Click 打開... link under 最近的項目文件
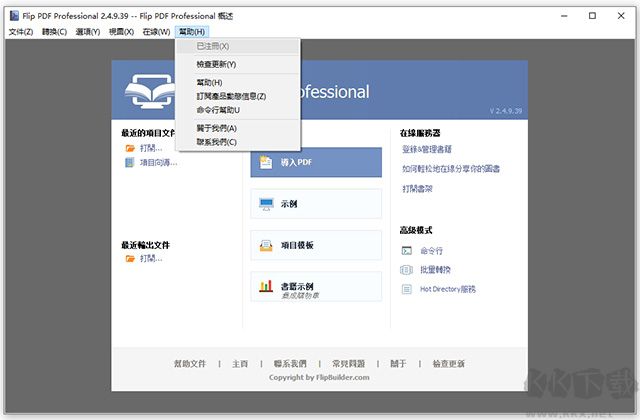This screenshot has width=640, height=420. point(151,148)
